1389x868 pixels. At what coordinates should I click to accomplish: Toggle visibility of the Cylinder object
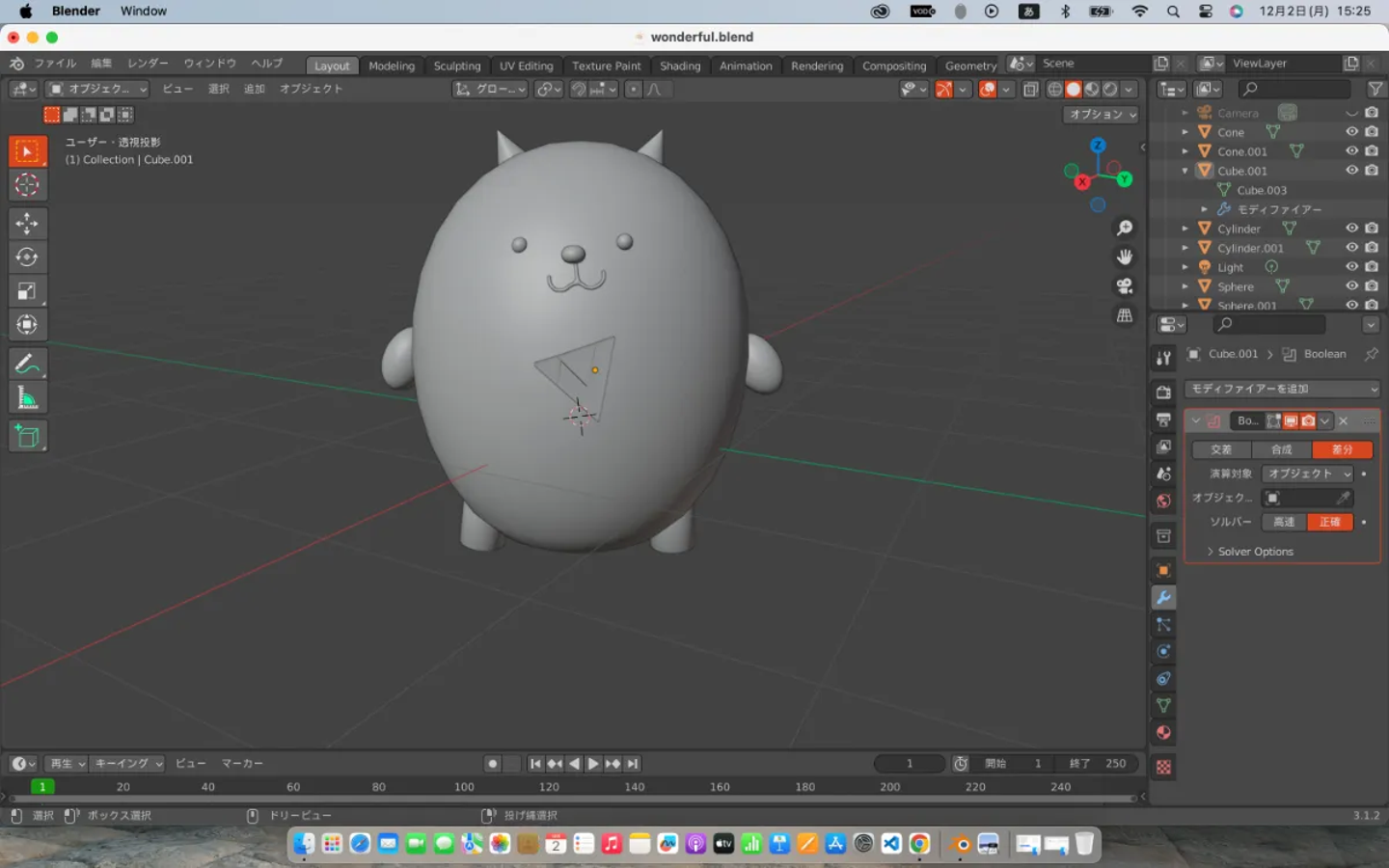[x=1351, y=229]
